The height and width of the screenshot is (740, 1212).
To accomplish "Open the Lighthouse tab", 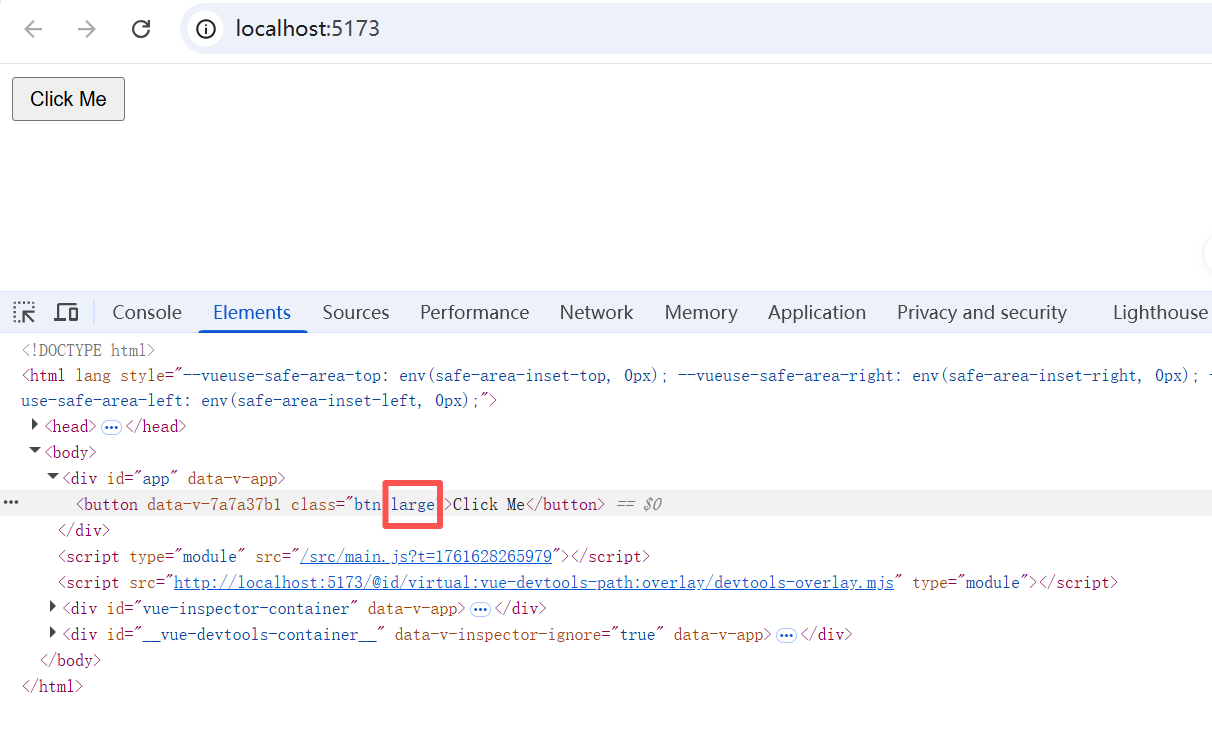I will click(x=1160, y=312).
